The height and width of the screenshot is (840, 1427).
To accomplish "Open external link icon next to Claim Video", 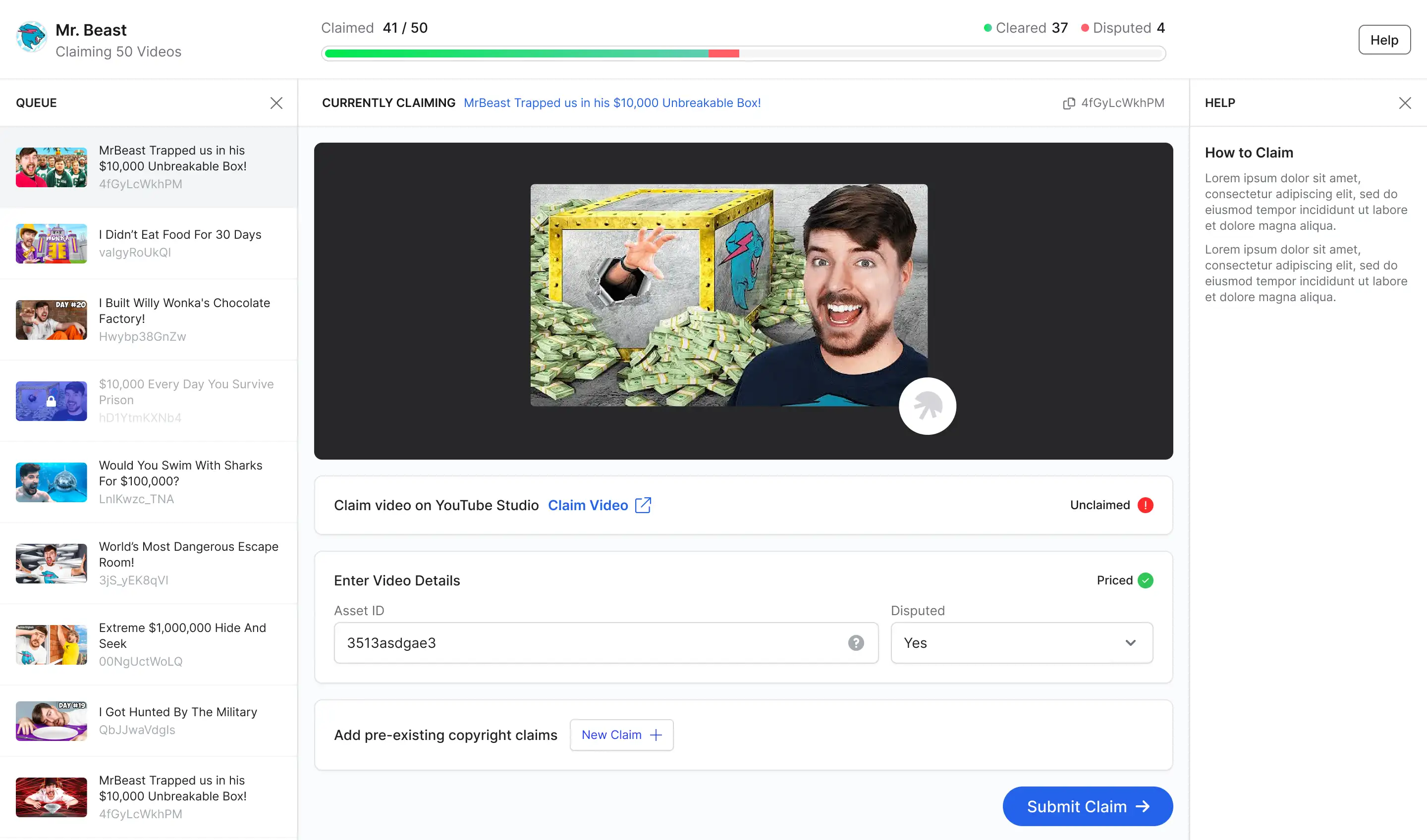I will (643, 505).
